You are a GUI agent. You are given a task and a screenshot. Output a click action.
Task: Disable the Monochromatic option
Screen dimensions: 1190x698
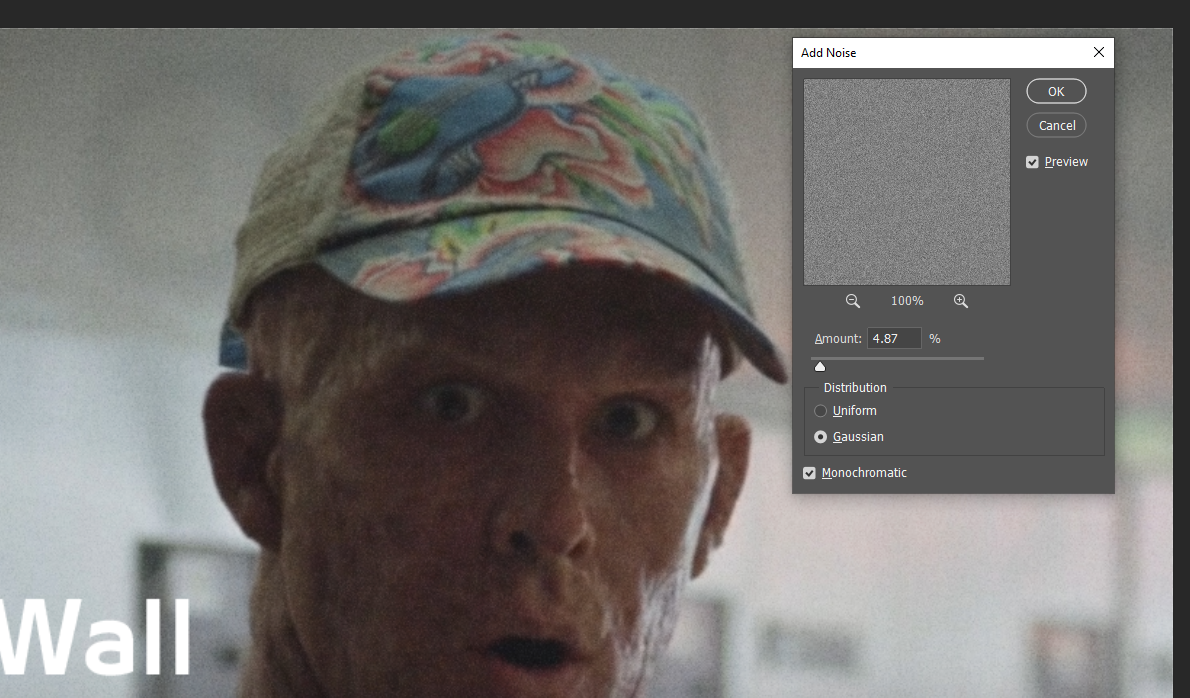tap(810, 473)
